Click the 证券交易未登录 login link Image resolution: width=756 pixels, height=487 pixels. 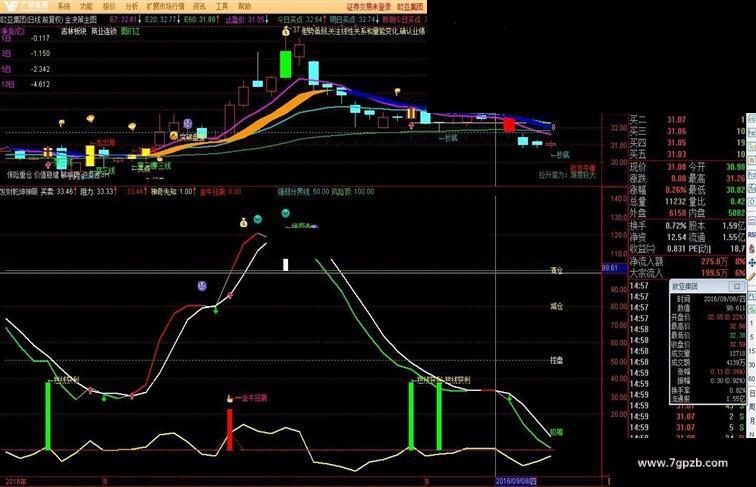(369, 7)
